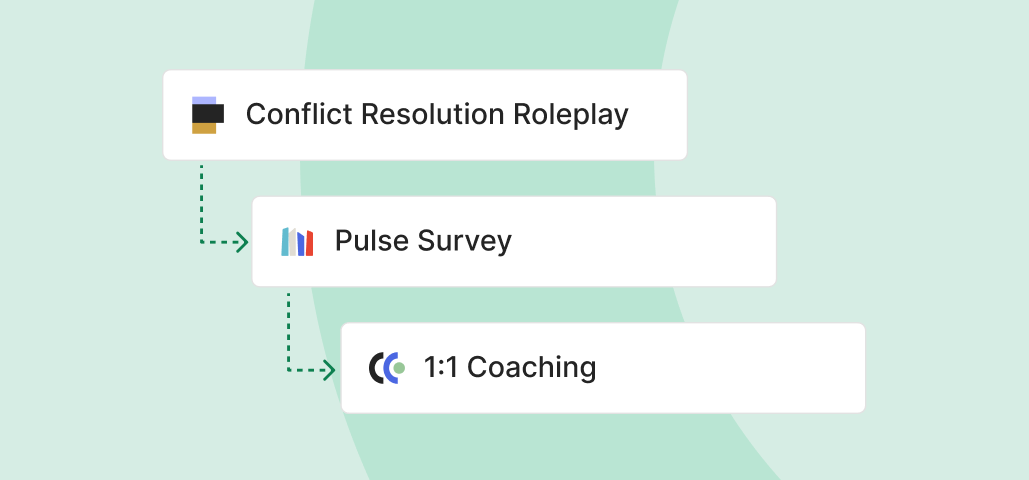Select the "1:1 Coaching" text label
This screenshot has height=480, width=1029.
510,367
